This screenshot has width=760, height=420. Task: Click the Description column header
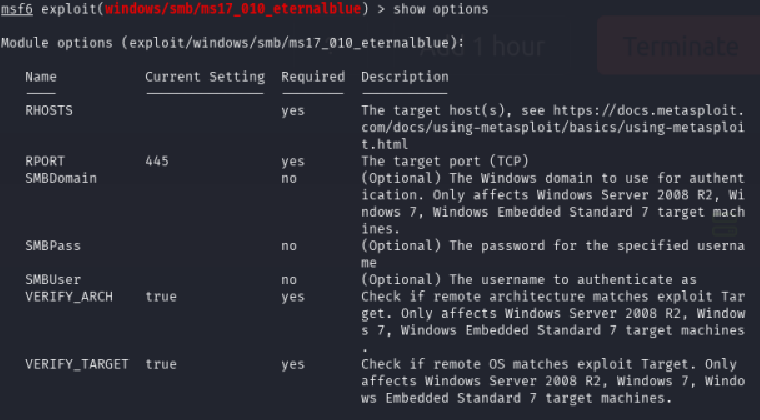coord(404,77)
